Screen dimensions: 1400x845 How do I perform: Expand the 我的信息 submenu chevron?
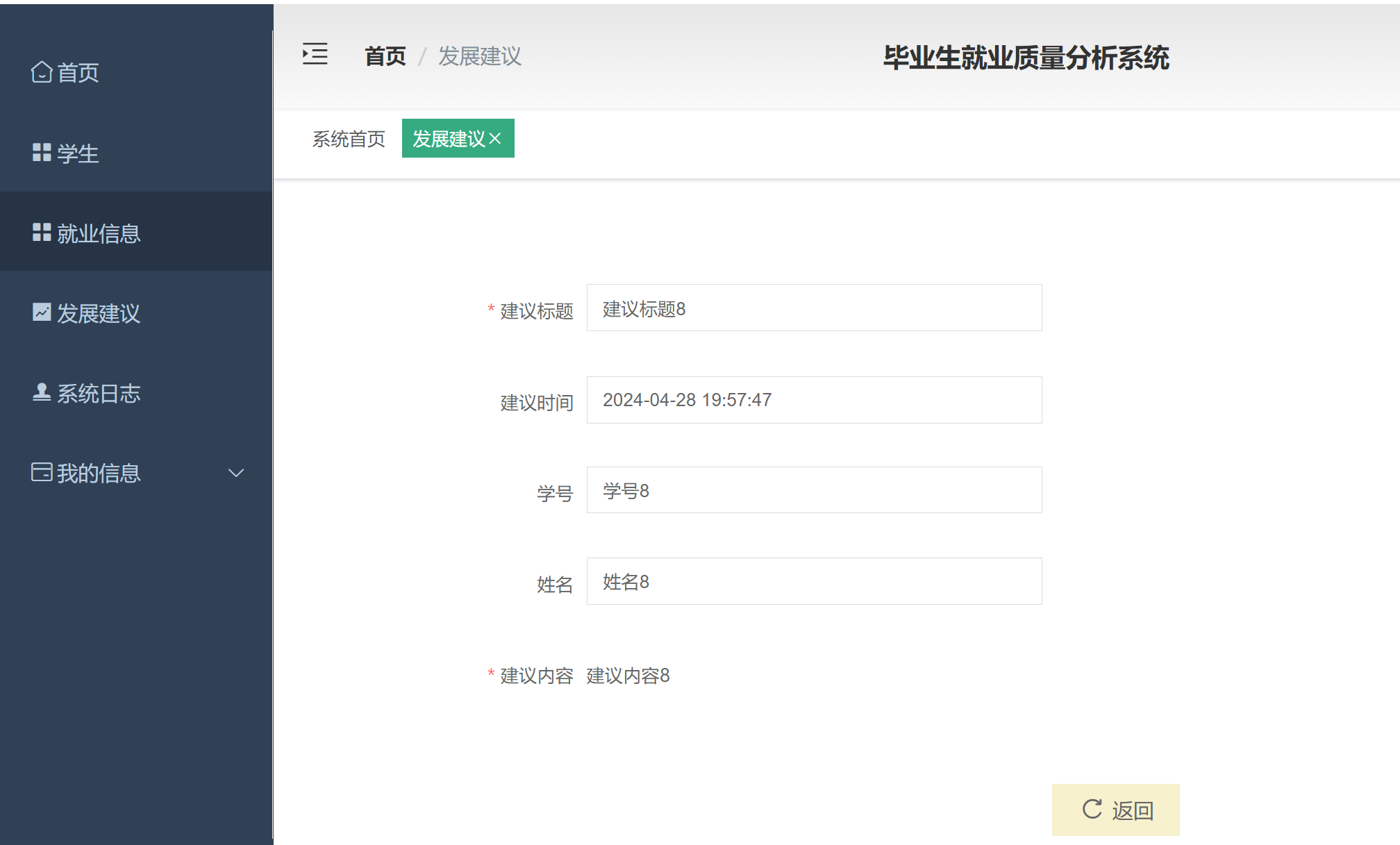(236, 473)
